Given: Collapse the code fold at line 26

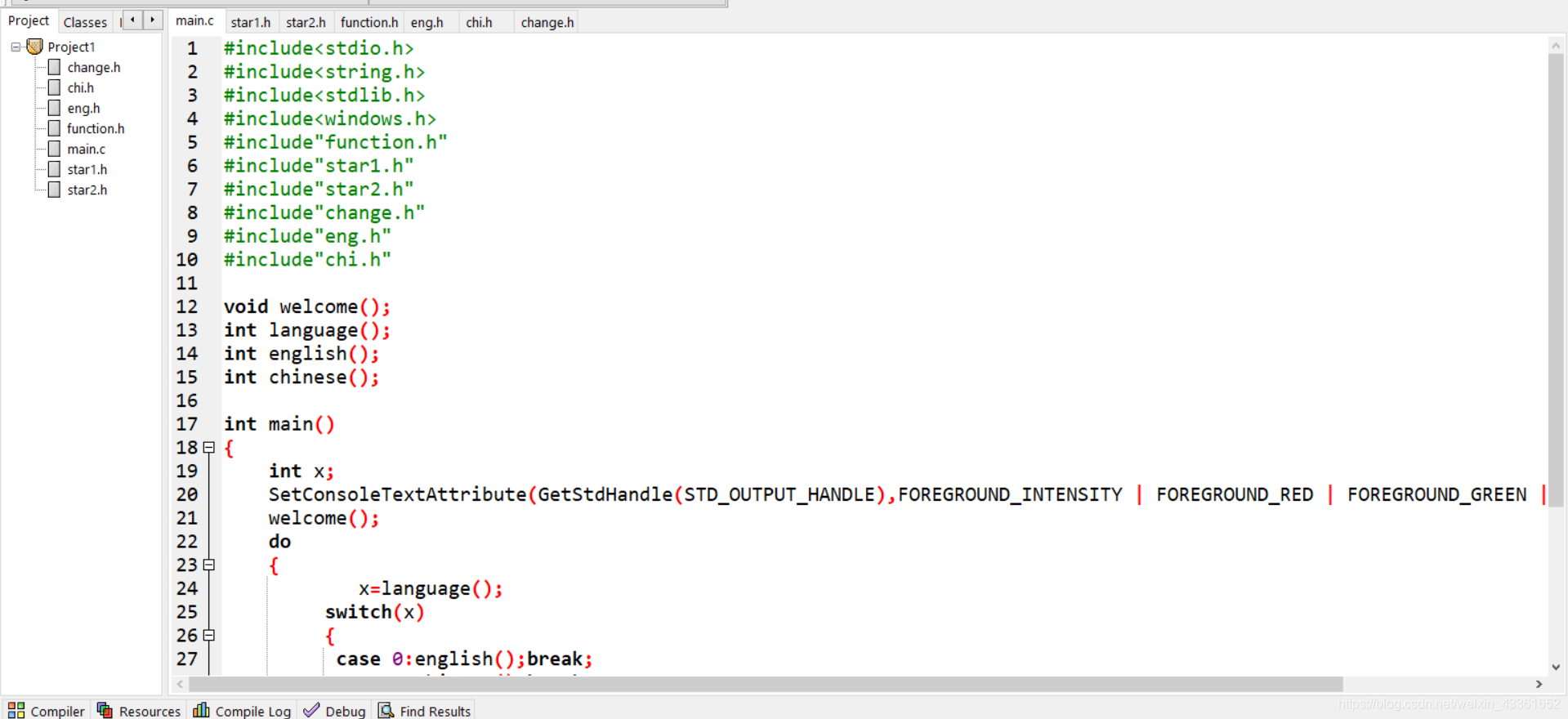Looking at the screenshot, I should coord(209,635).
